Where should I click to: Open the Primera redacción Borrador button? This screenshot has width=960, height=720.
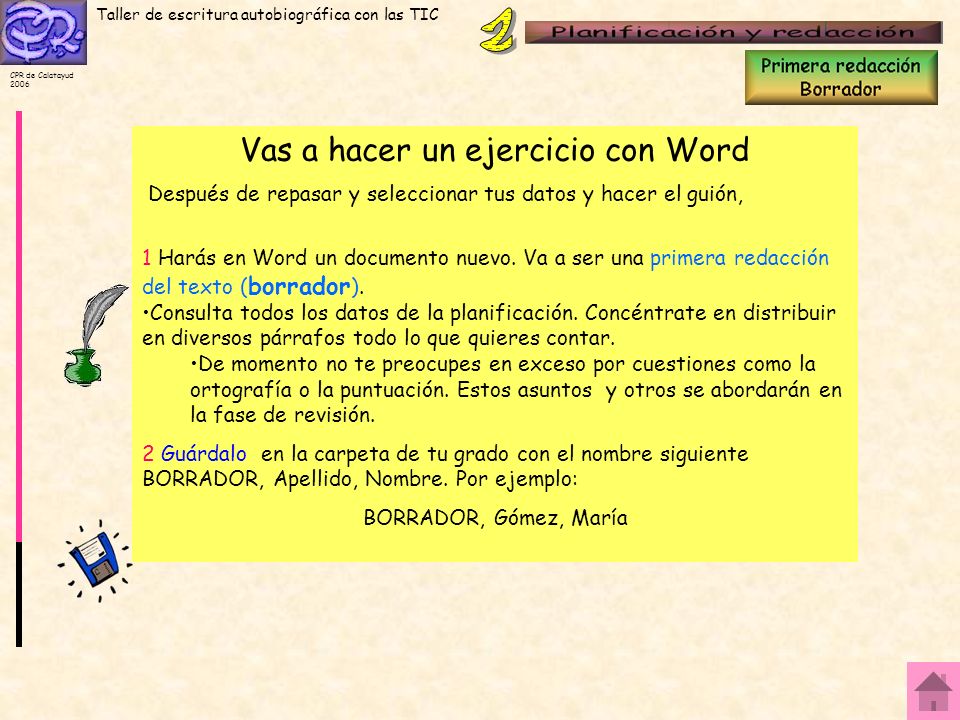(841, 77)
